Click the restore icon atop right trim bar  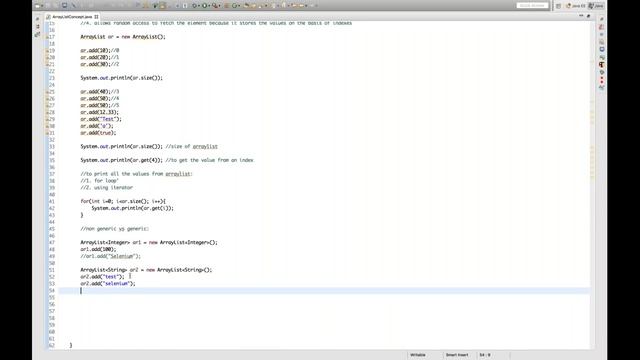click(x=602, y=19)
